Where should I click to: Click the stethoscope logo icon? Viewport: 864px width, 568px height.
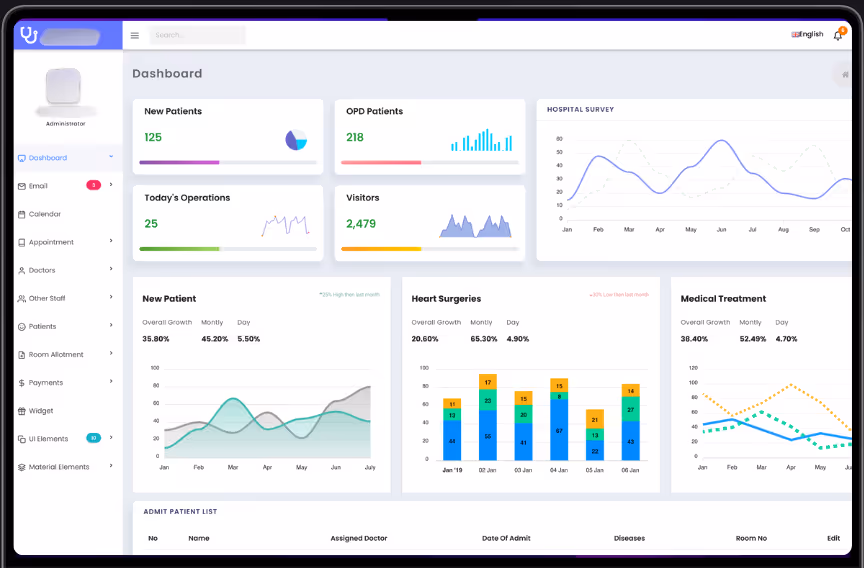click(x=29, y=36)
